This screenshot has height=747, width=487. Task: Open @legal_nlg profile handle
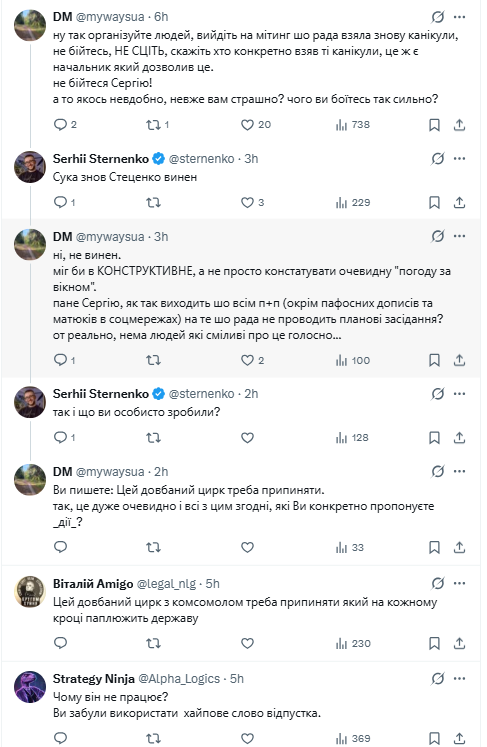[x=166, y=584]
